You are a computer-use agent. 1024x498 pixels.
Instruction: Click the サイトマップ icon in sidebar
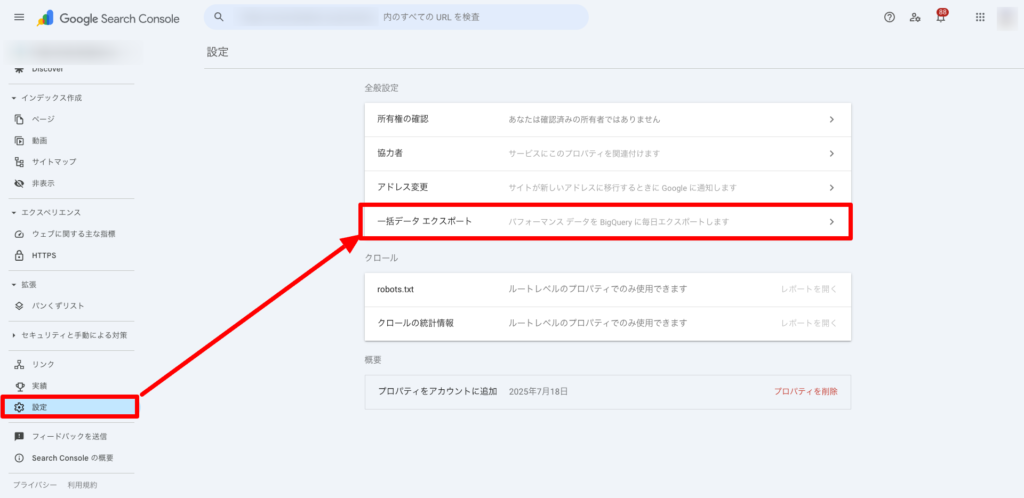click(19, 162)
